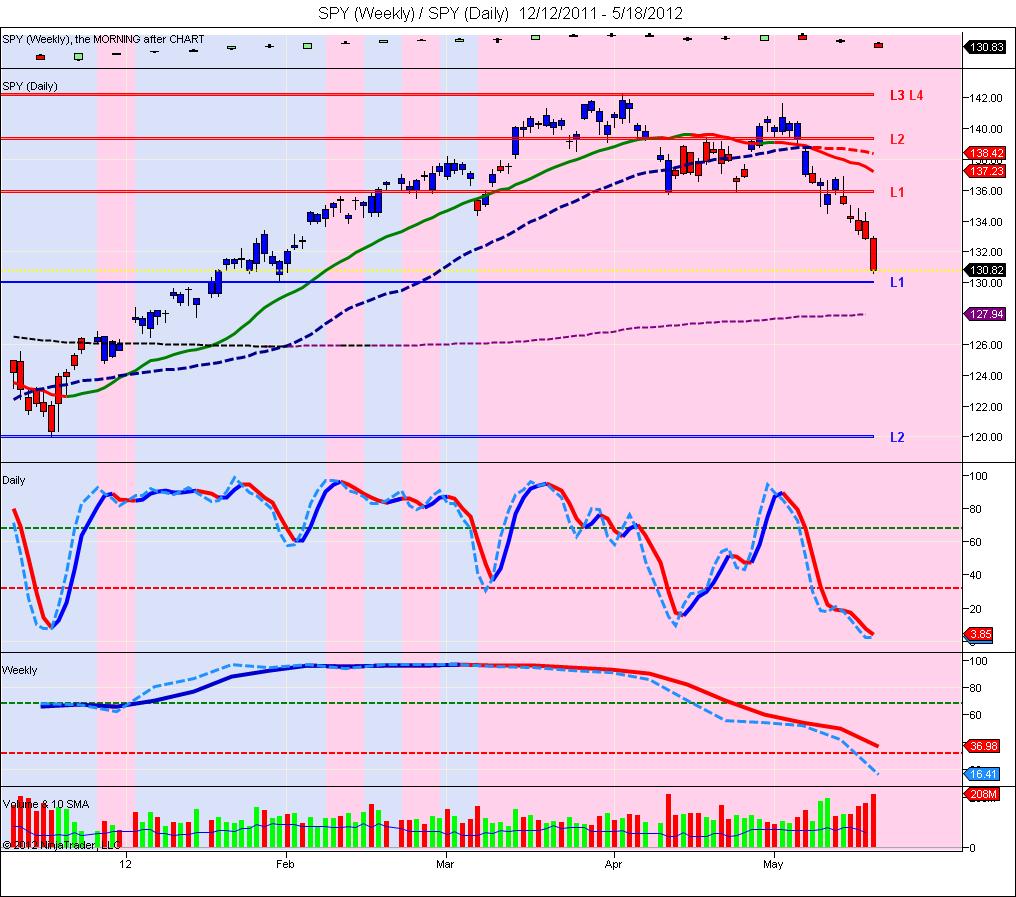Click the red "L2" resistance label
Image resolution: width=1016 pixels, height=897 pixels.
(897, 139)
